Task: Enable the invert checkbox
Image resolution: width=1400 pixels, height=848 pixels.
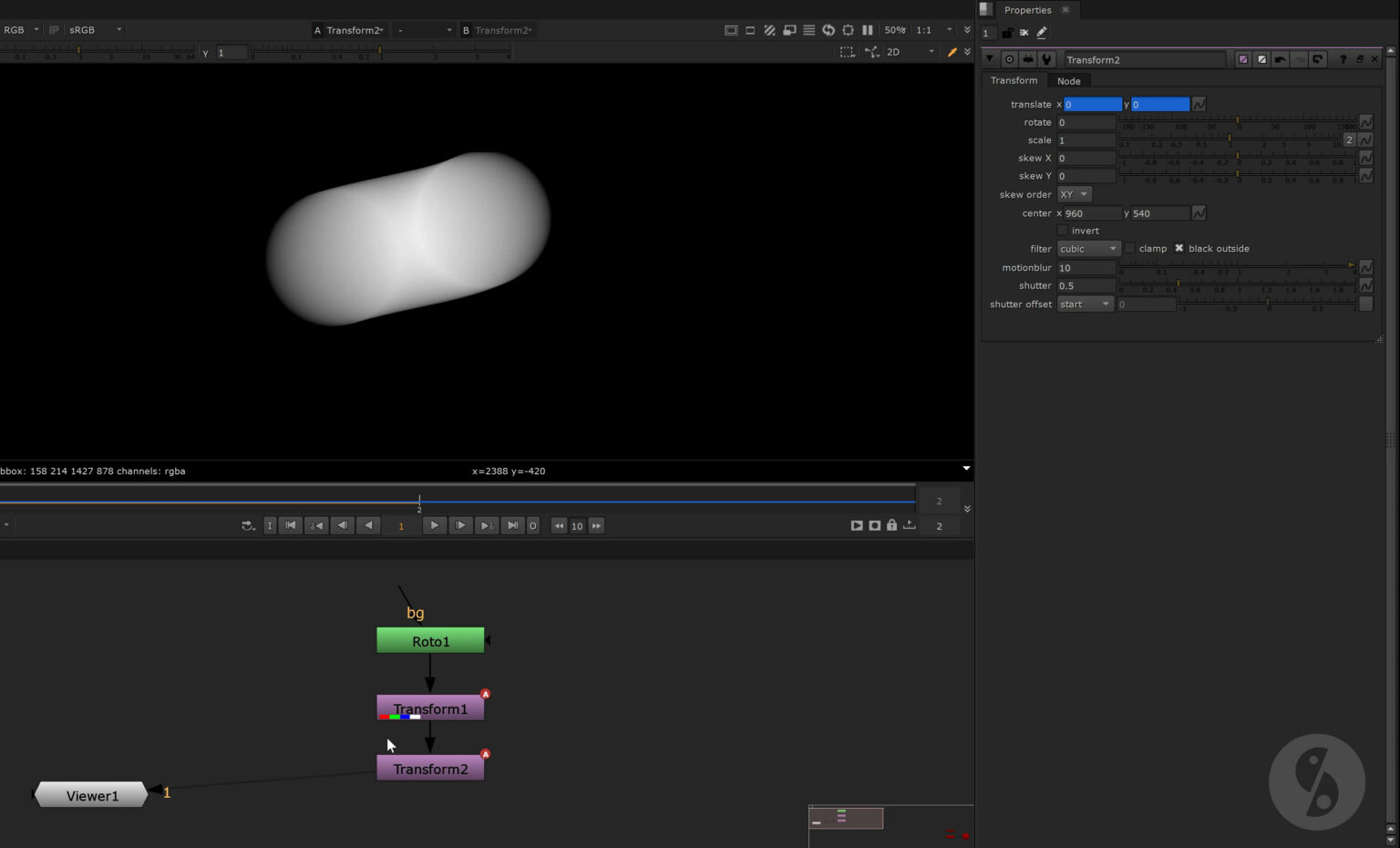Action: click(x=1062, y=231)
